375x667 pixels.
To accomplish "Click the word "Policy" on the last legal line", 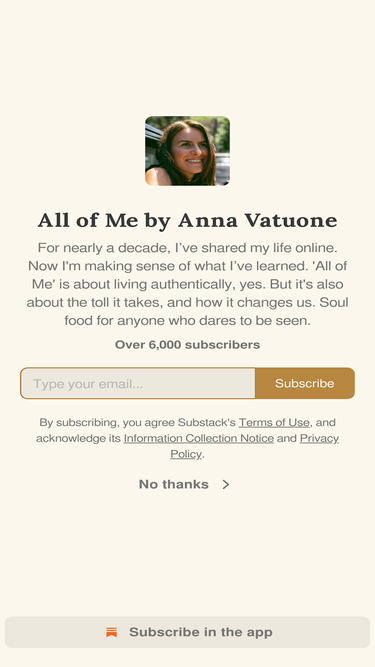I will click(186, 454).
